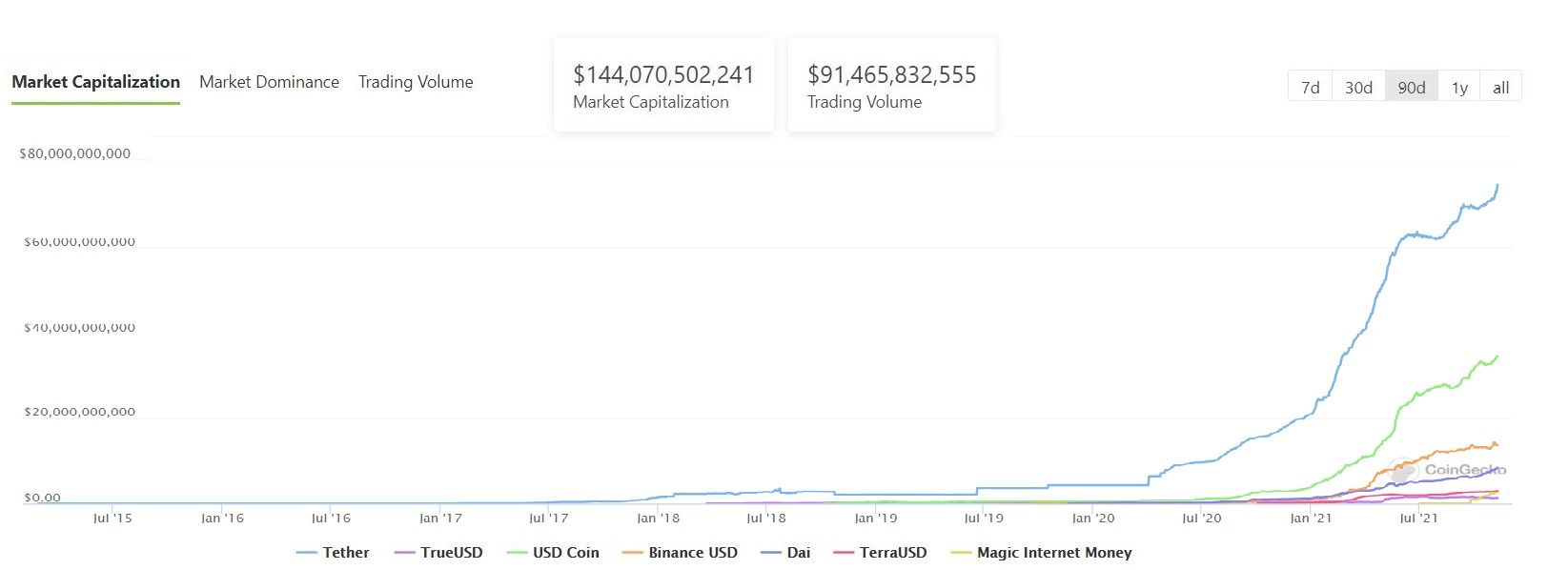Click the $60,000,000,000 axis label
Image resolution: width=1568 pixels, height=570 pixels.
[x=79, y=242]
